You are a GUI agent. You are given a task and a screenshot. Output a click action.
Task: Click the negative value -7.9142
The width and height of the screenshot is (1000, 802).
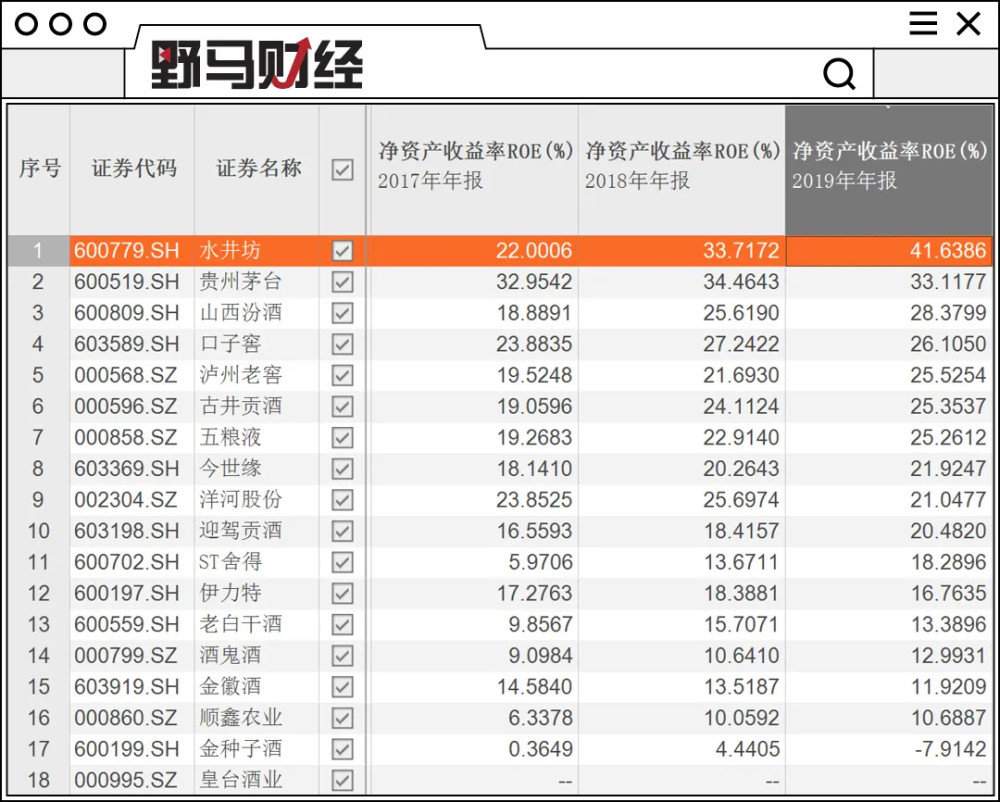[950, 749]
